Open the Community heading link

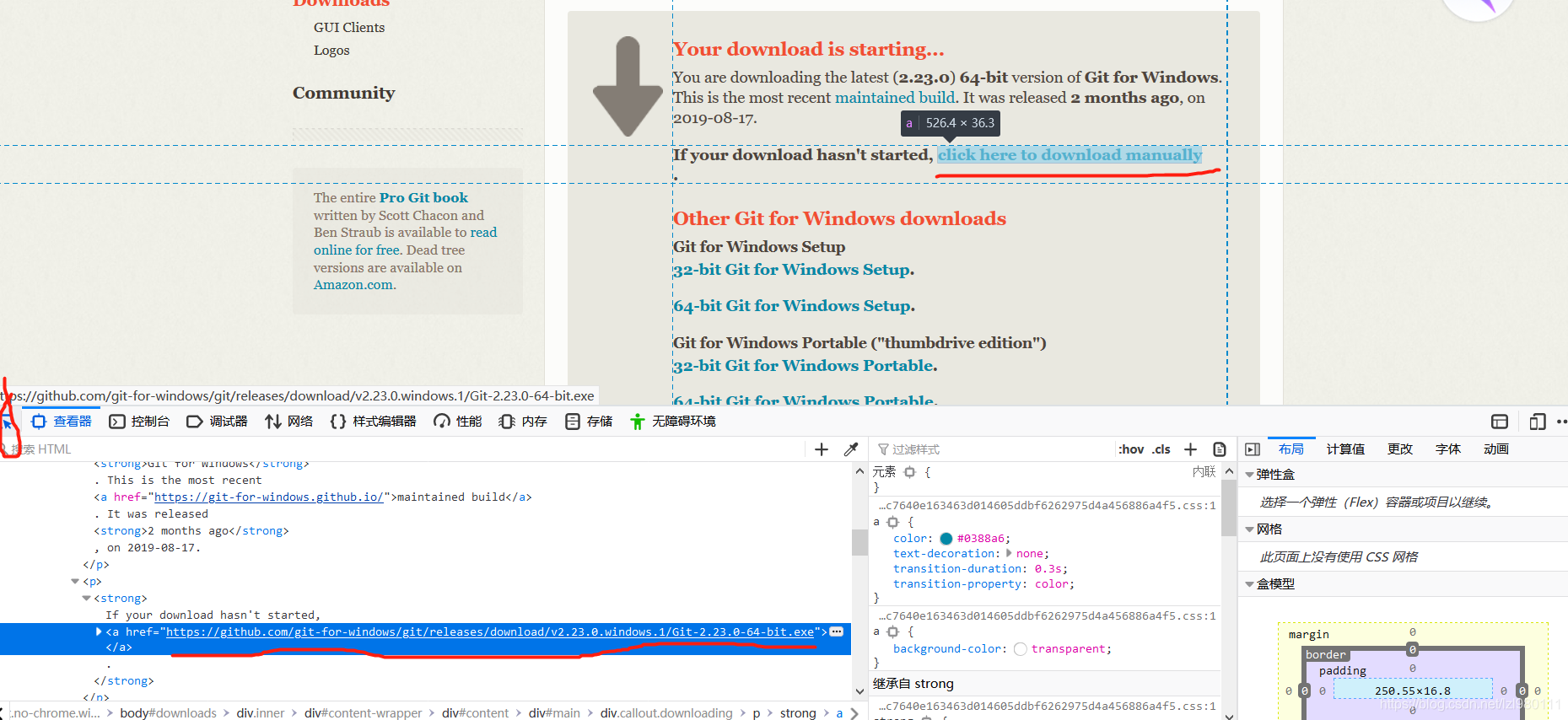tap(344, 93)
